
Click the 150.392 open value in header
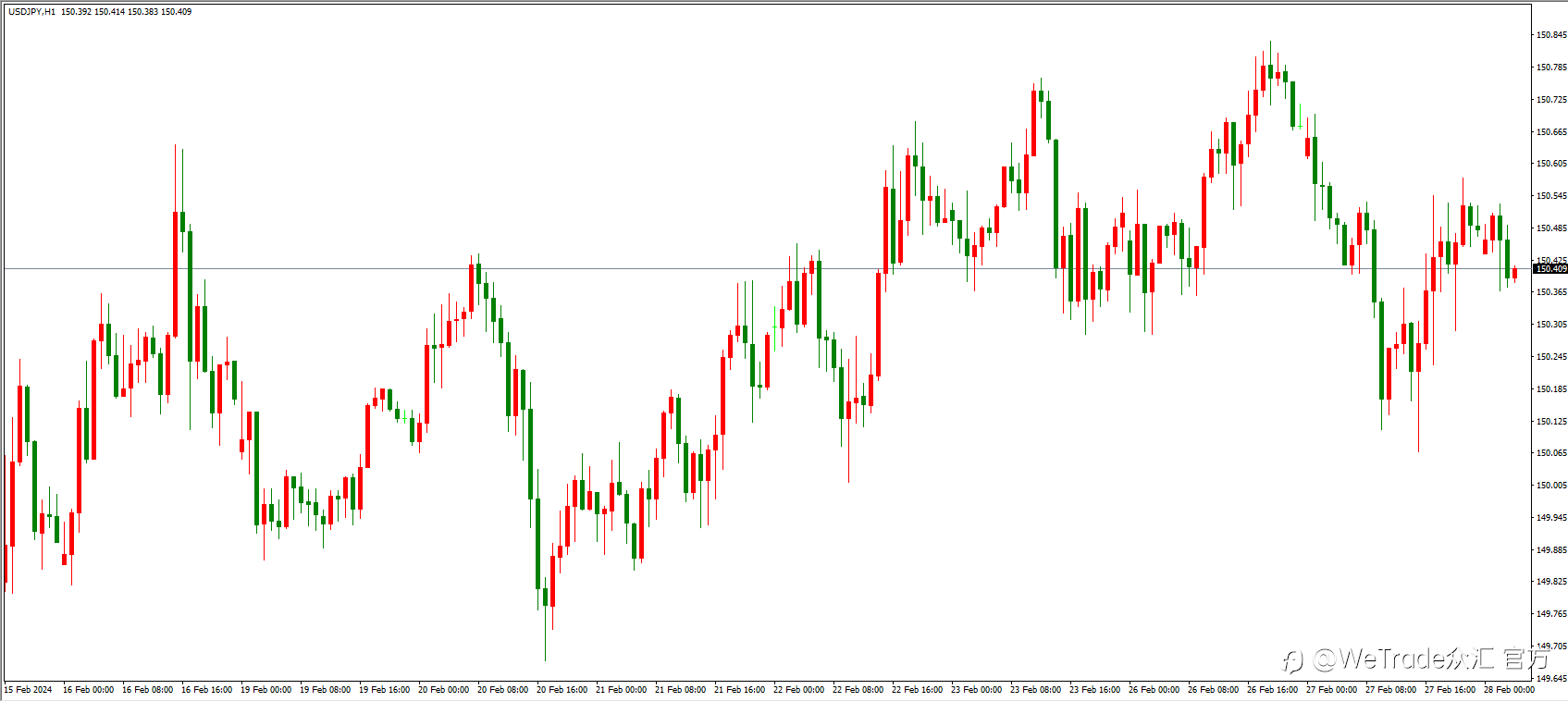pyautogui.click(x=76, y=12)
